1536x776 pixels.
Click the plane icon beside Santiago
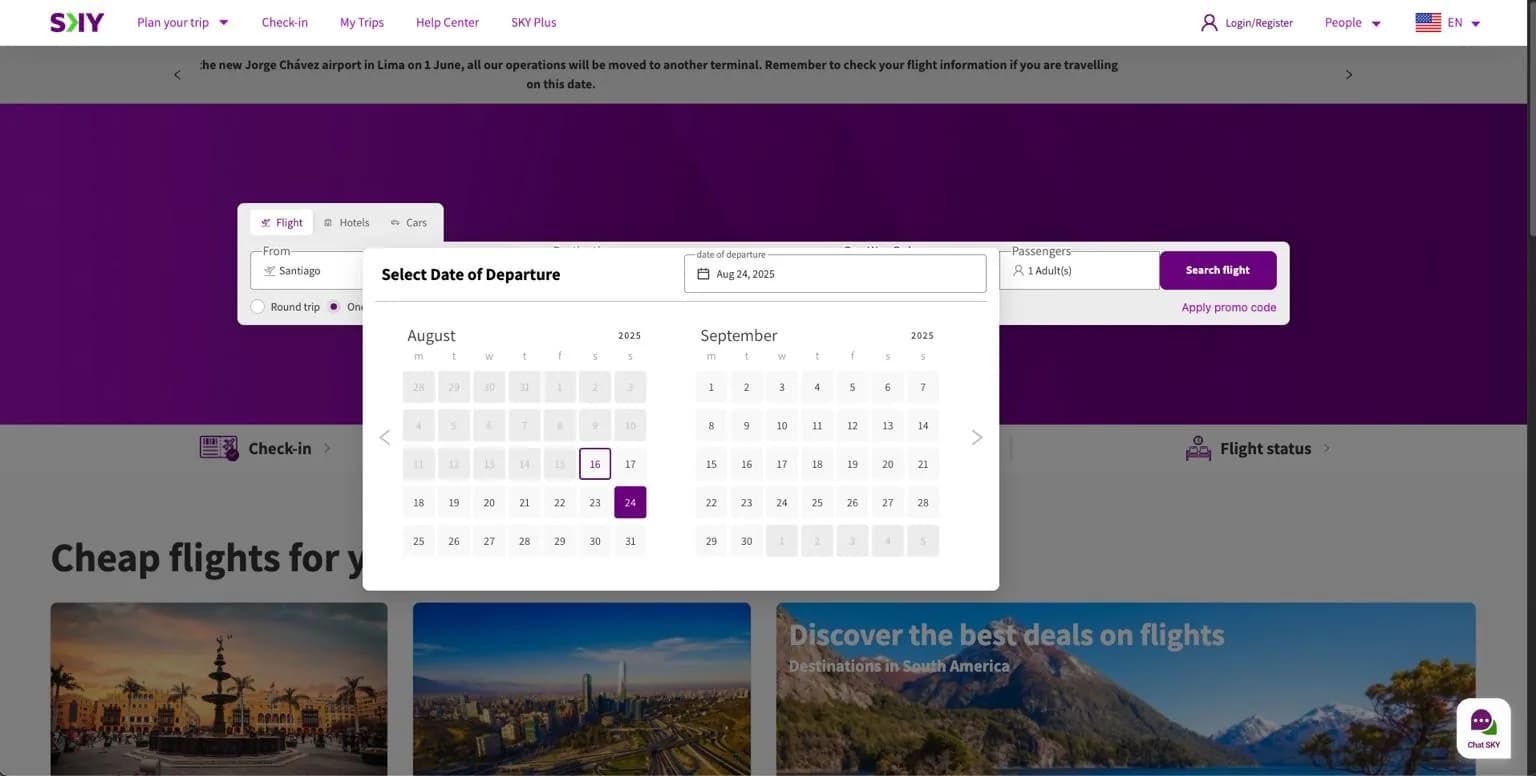click(x=269, y=271)
